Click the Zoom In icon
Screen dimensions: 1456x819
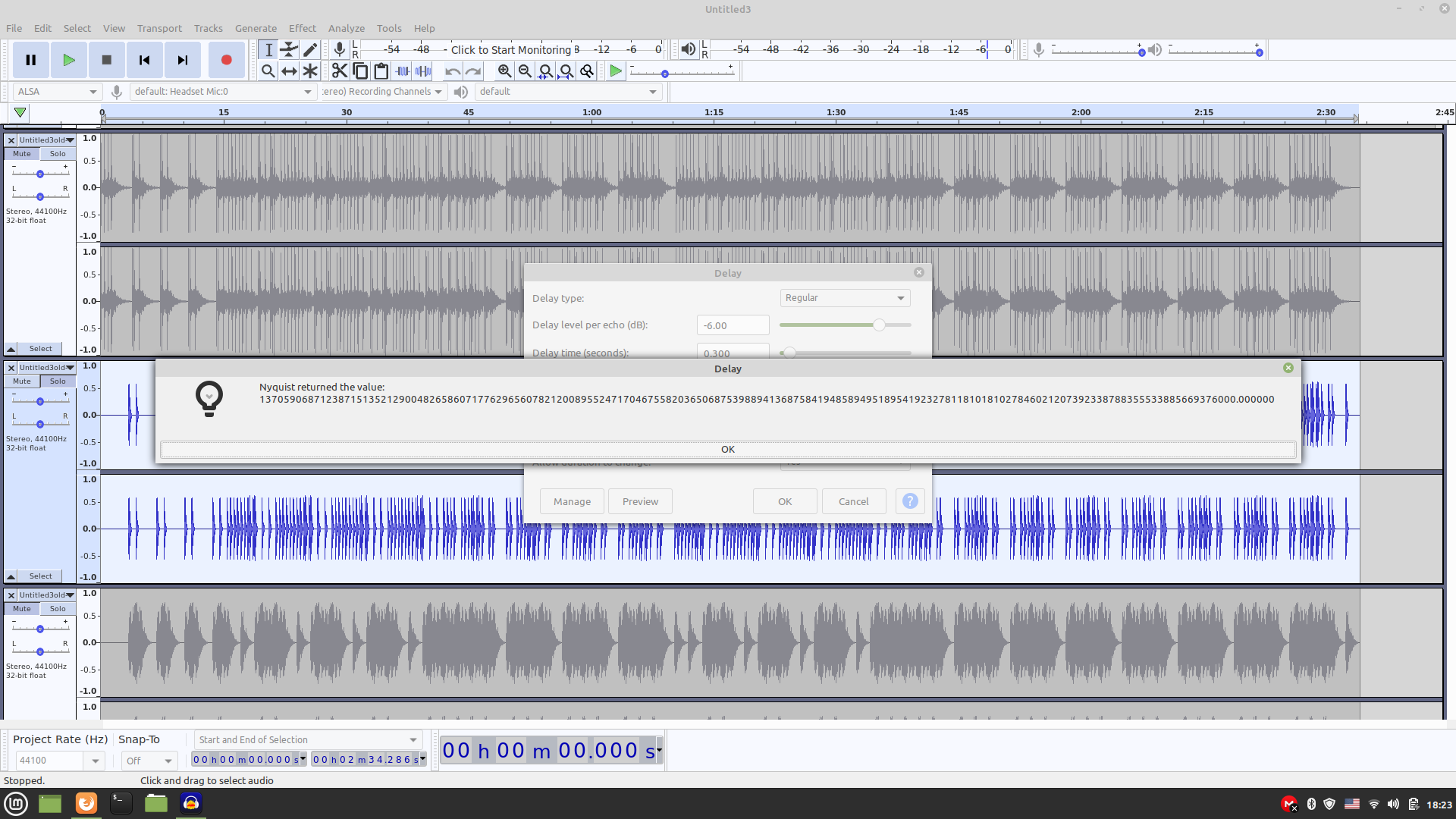[504, 71]
